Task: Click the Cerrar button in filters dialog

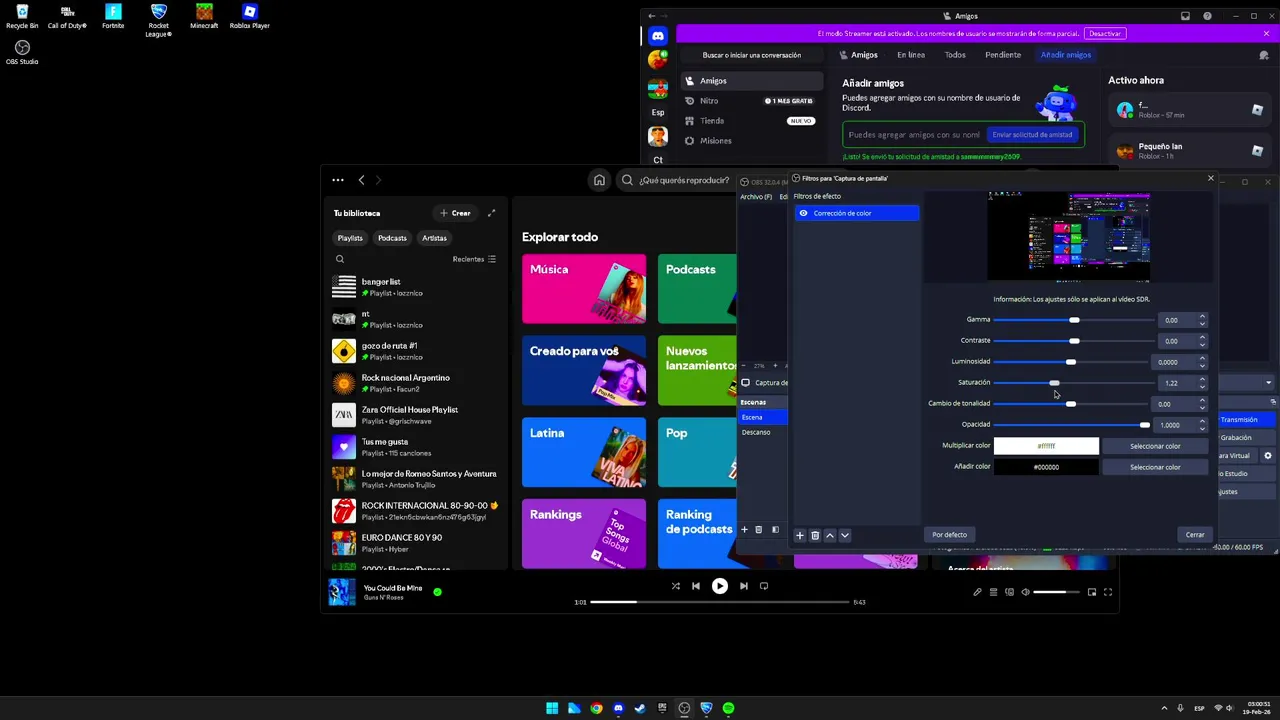Action: pos(1195,535)
